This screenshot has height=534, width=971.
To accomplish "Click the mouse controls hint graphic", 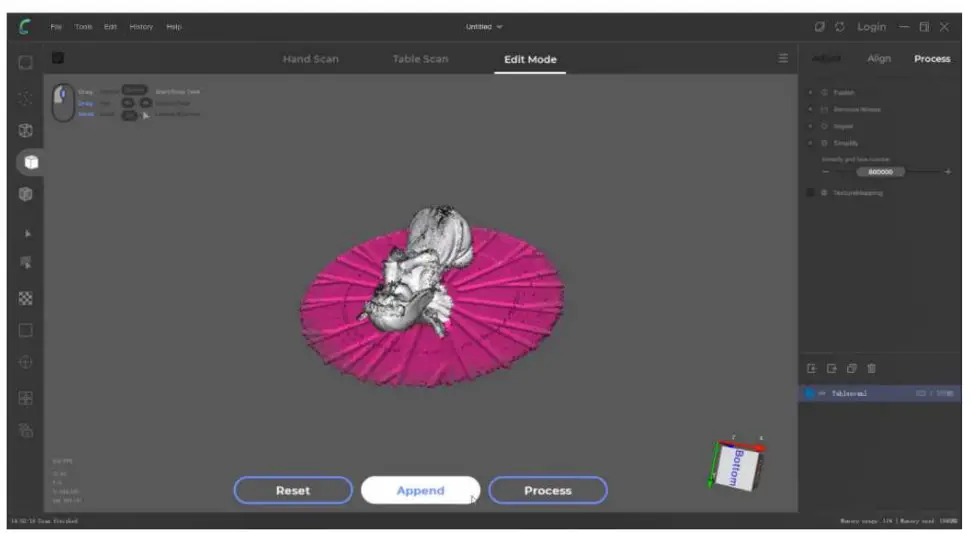I will pos(63,102).
